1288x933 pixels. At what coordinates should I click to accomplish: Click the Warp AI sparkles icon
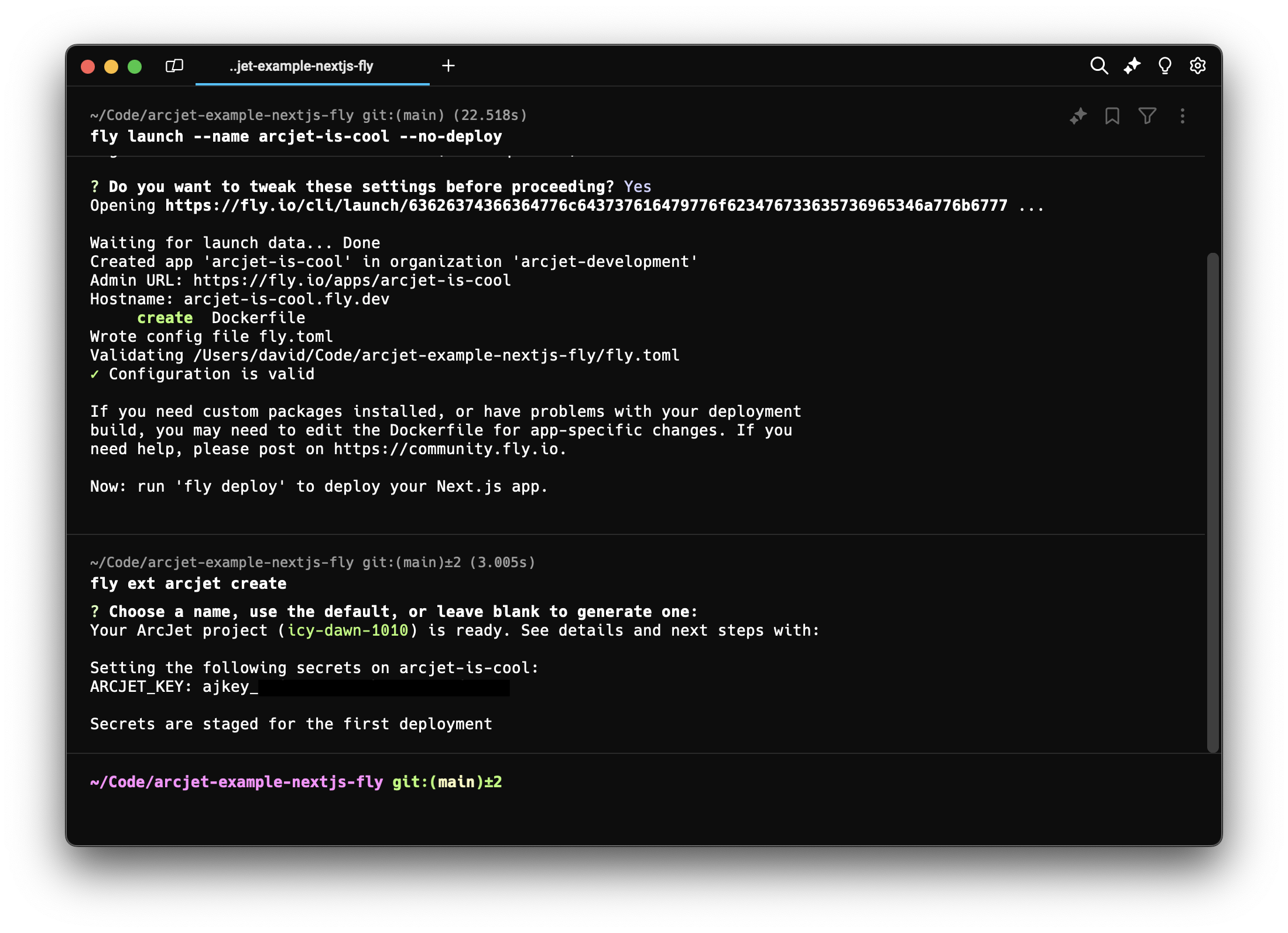pos(1132,66)
